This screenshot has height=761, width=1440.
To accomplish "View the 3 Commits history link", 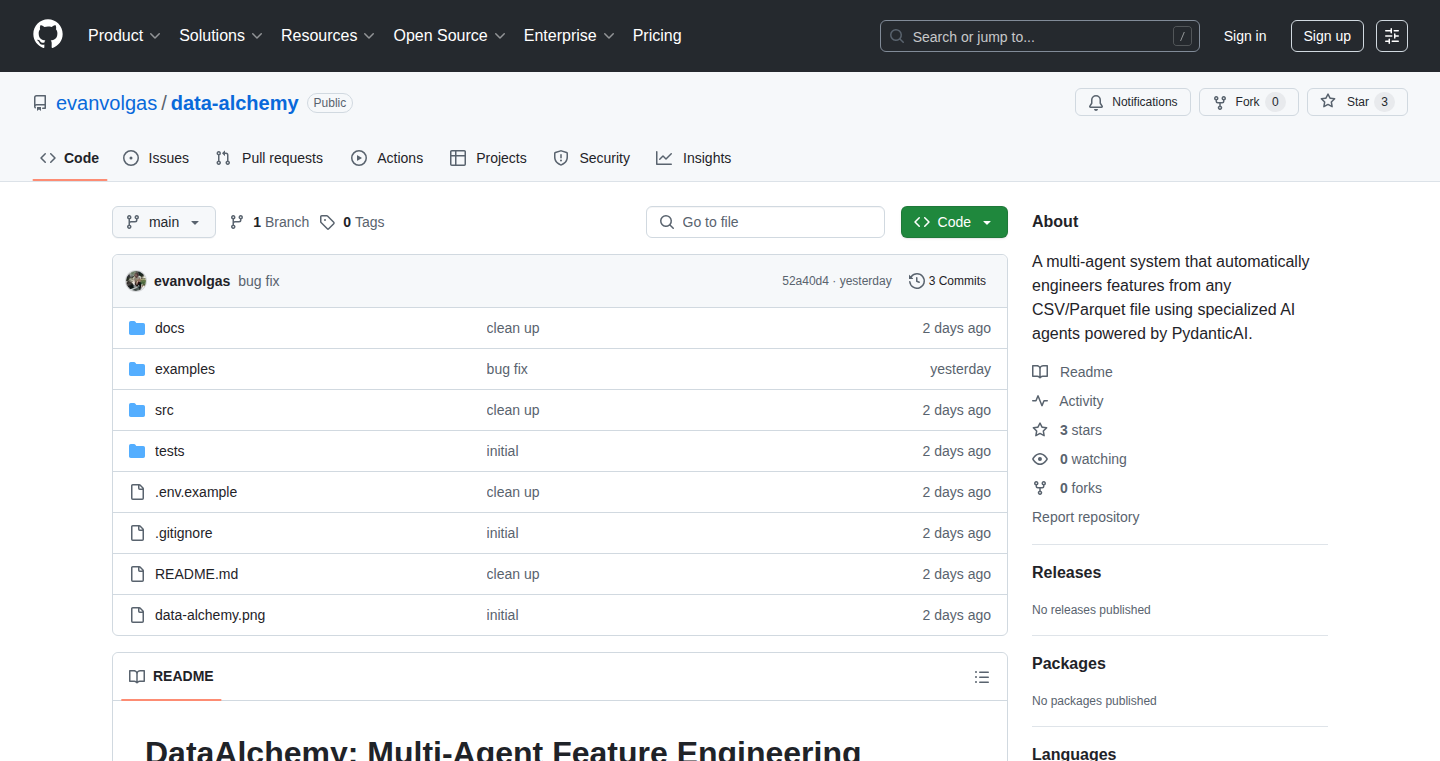I will coord(947,281).
